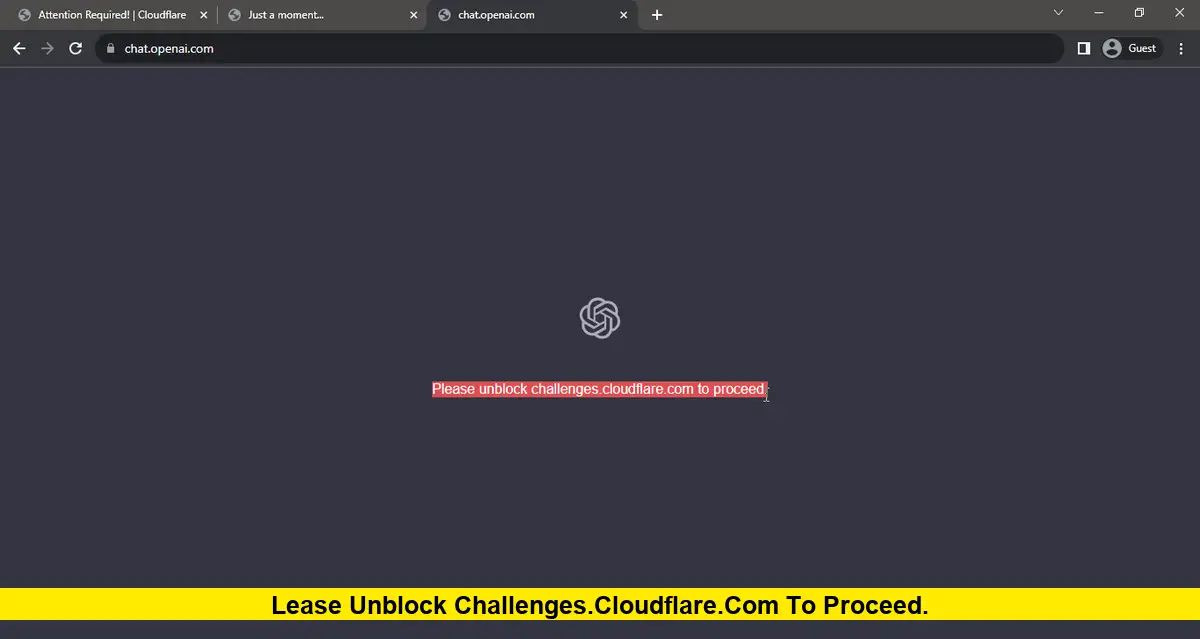Click the yellow banner caption text
The image size is (1200, 639).
click(600, 605)
